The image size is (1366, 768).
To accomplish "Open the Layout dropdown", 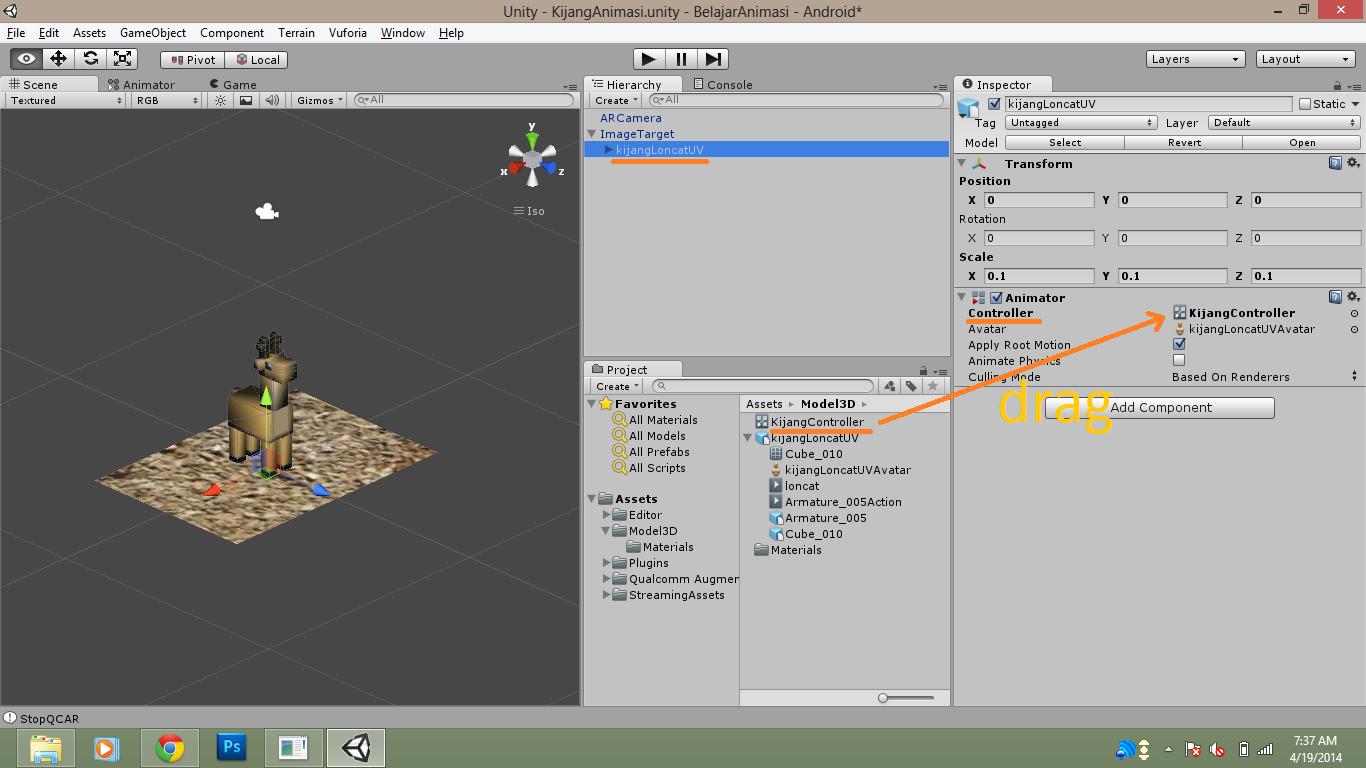I will click(x=1306, y=59).
